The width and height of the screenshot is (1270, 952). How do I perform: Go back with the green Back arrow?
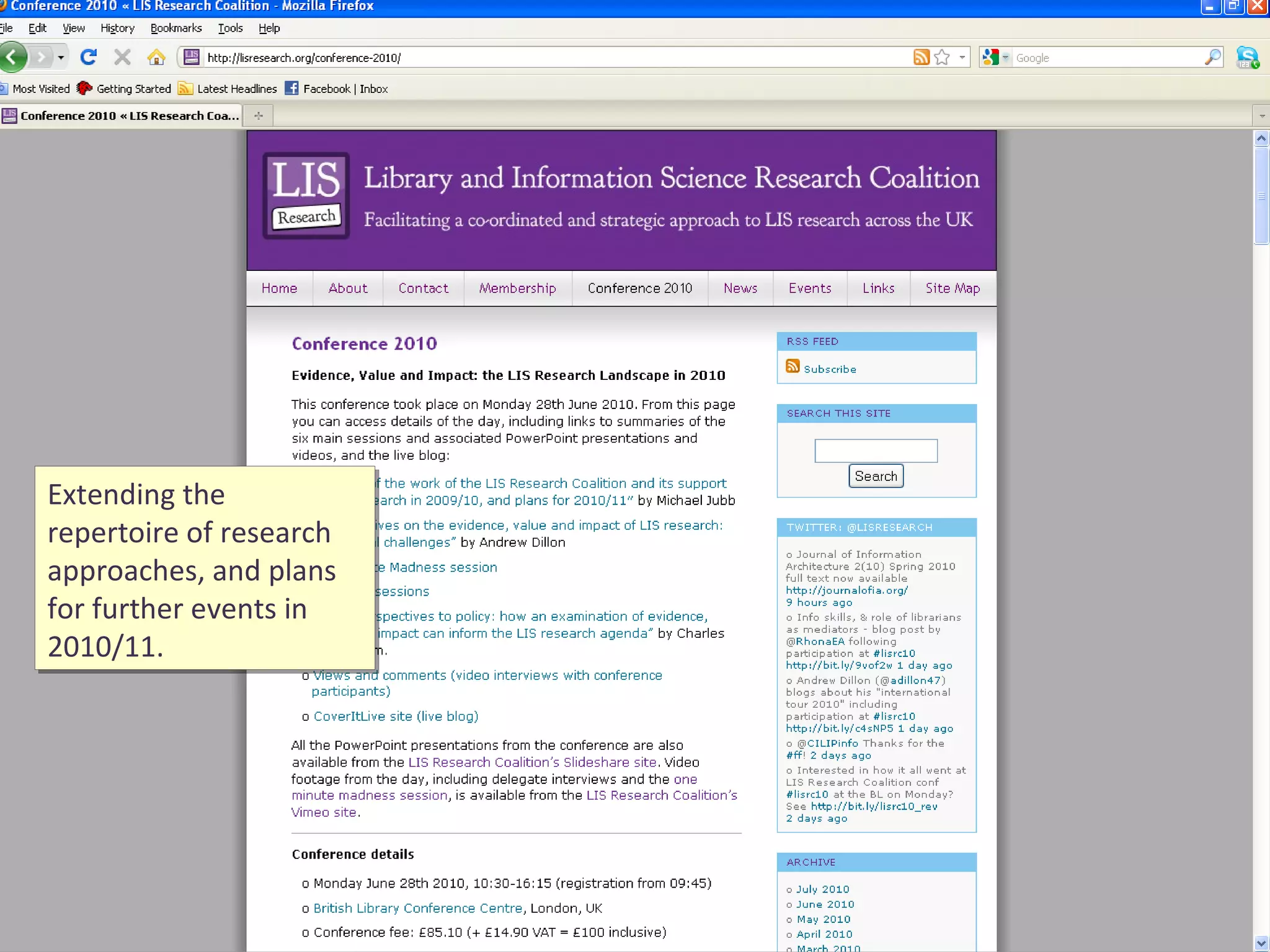(12, 58)
